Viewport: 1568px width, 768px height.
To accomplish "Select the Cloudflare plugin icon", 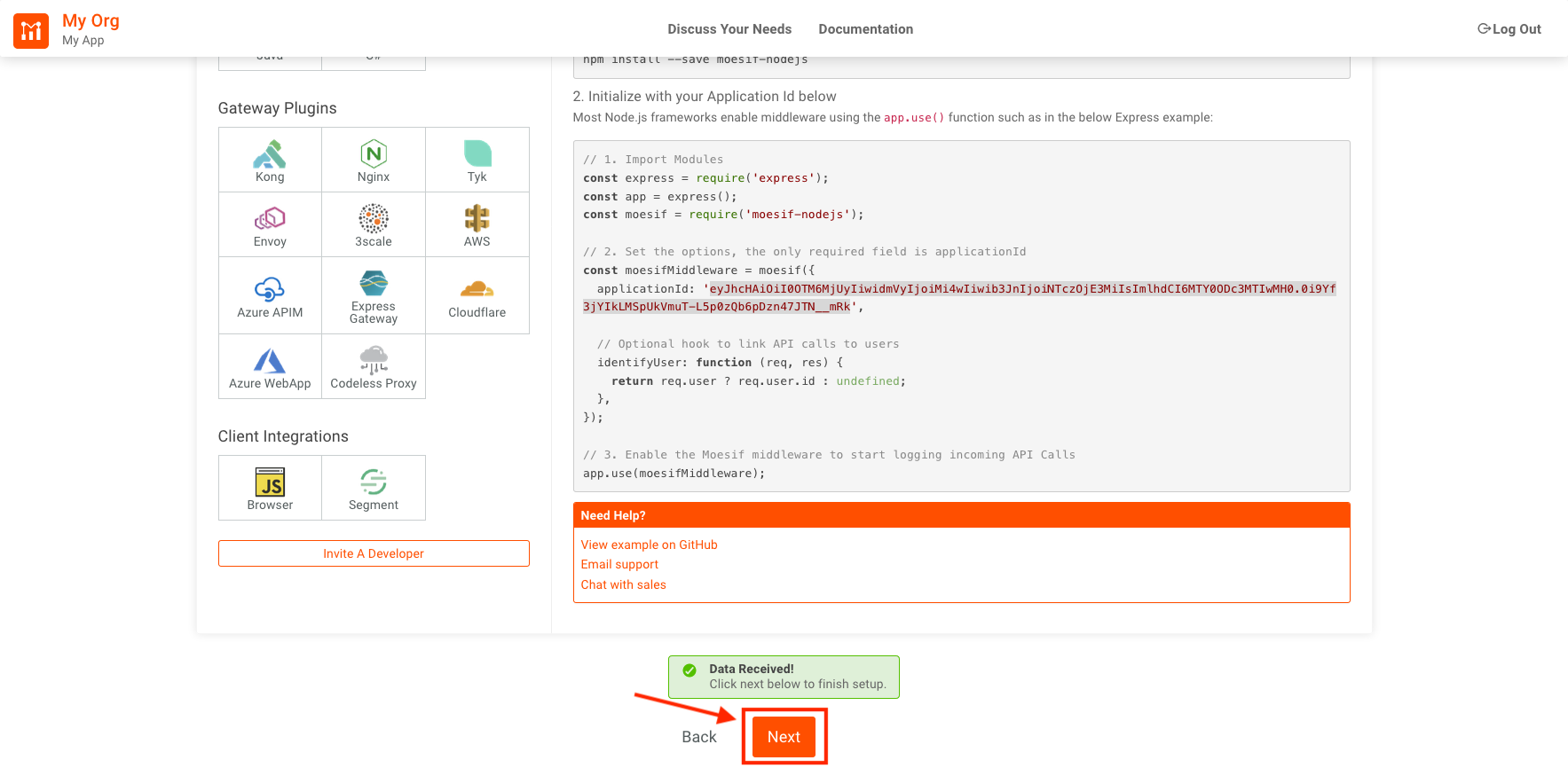I will (477, 296).
